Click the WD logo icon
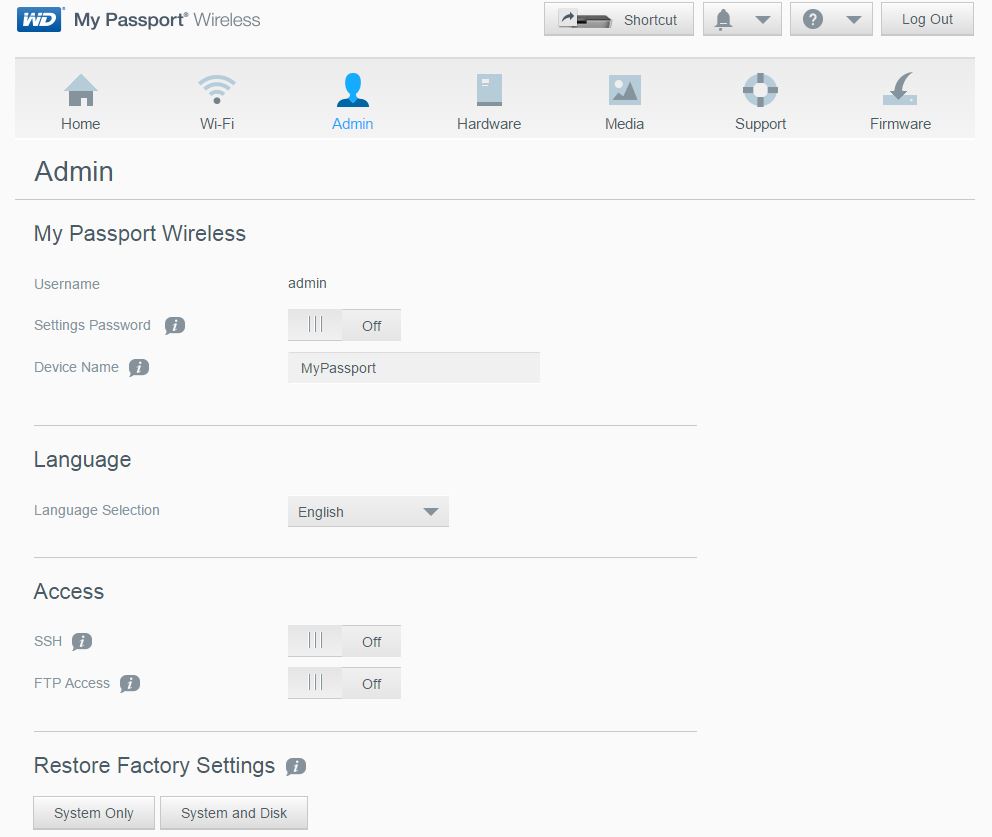This screenshot has height=837, width=992. click(x=39, y=20)
